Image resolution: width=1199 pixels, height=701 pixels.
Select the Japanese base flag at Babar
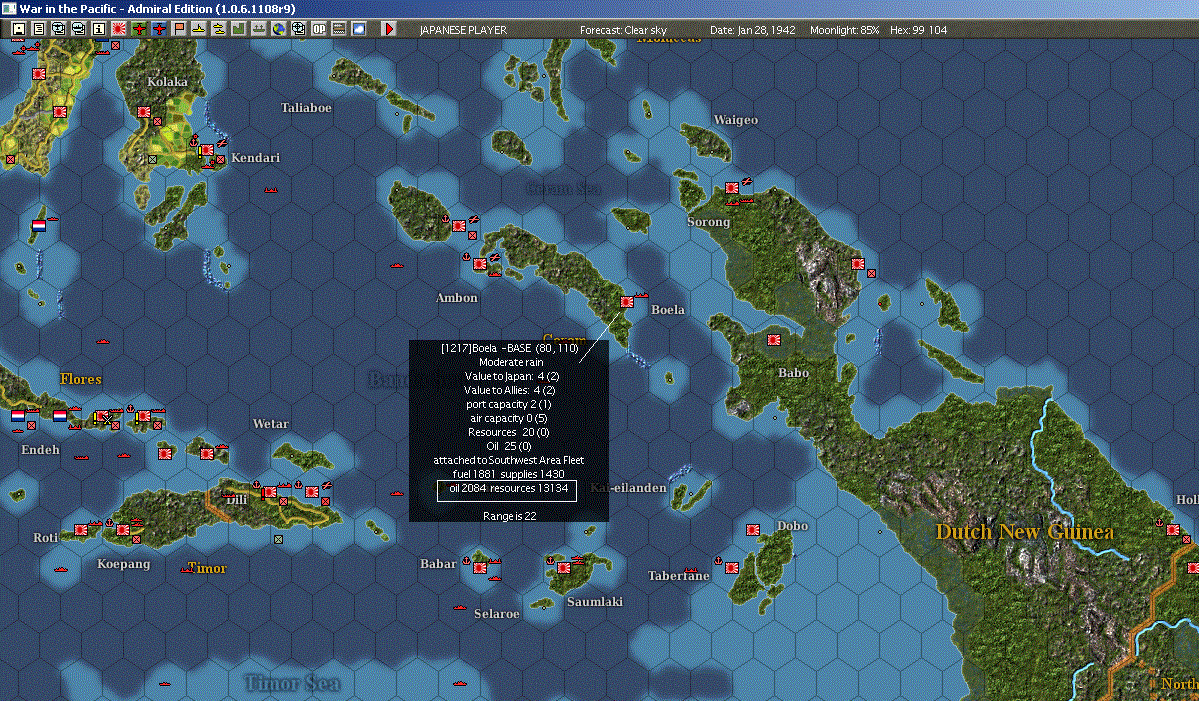tap(479, 568)
